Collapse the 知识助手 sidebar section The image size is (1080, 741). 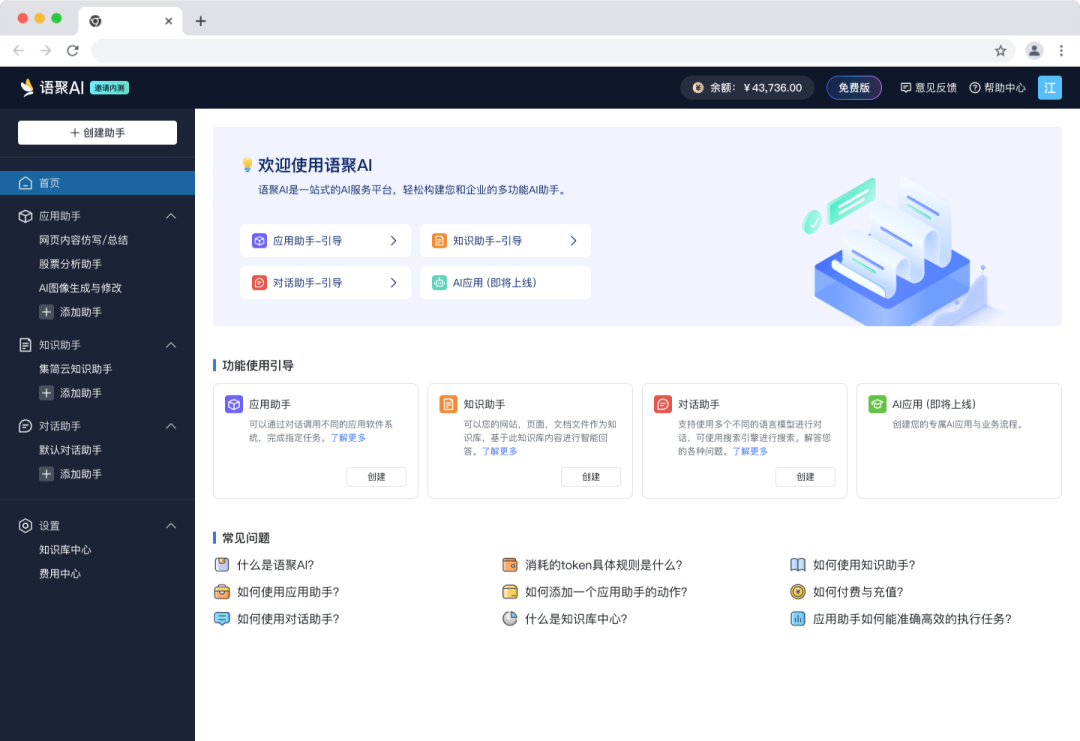170,345
